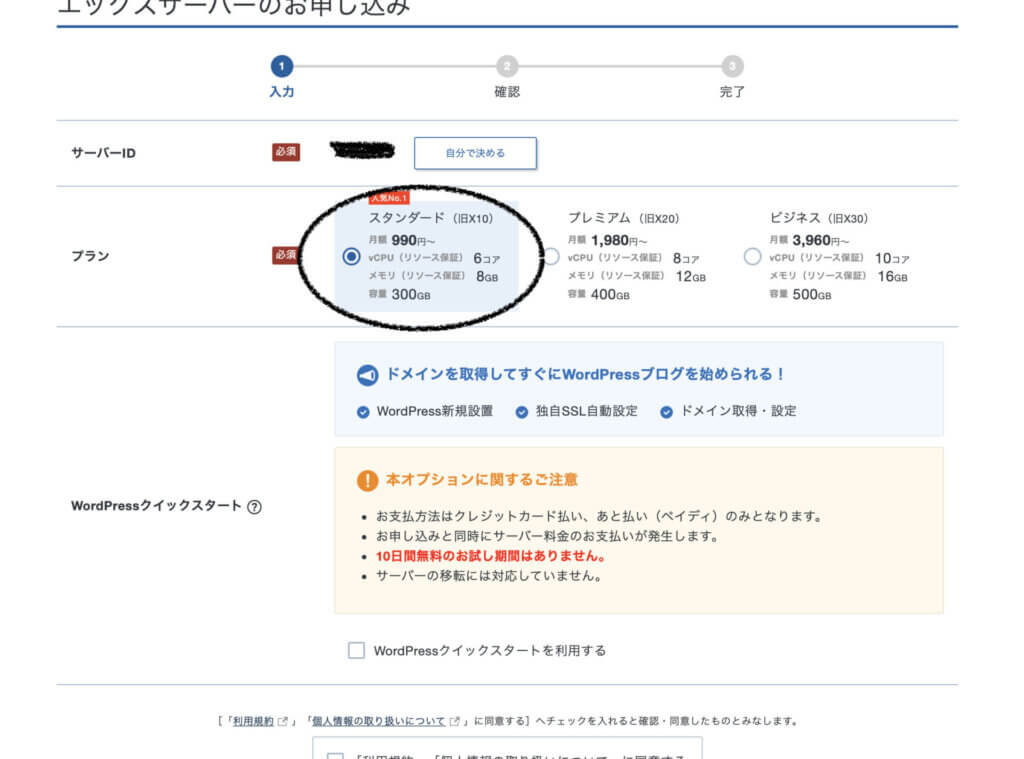Select the ビジネス plan radio button

coord(752,257)
